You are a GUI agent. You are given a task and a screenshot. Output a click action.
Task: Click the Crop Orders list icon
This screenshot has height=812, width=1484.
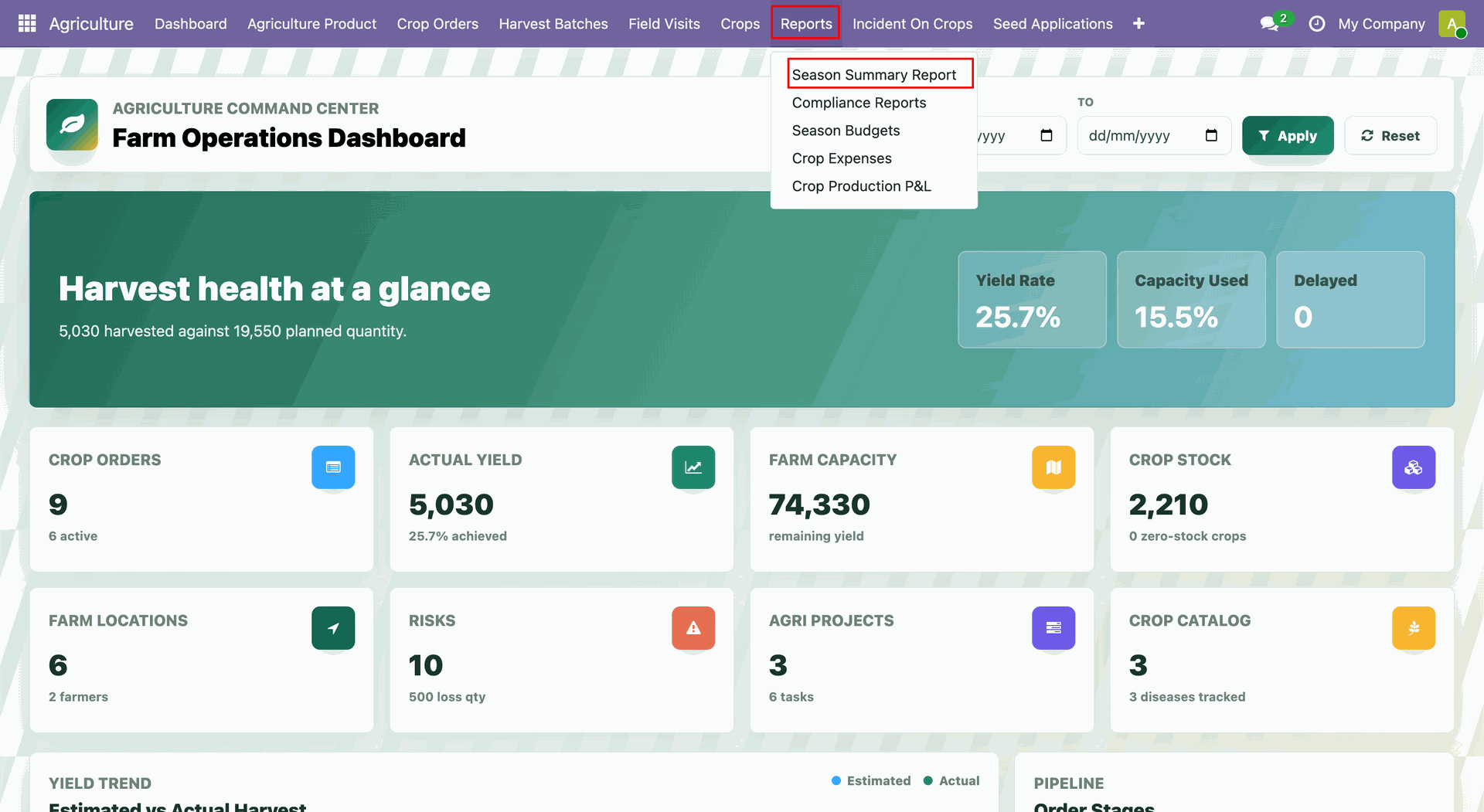pyautogui.click(x=333, y=467)
